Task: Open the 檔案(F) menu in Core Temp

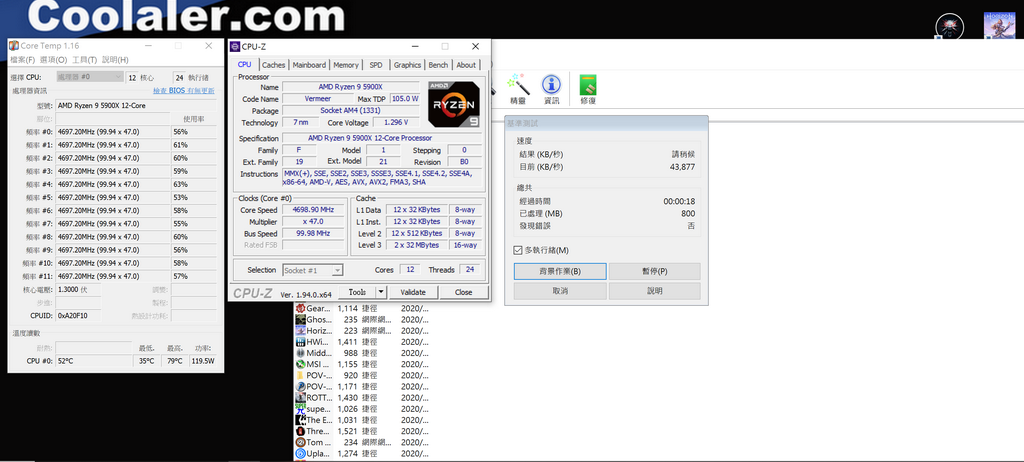Action: 23,59
